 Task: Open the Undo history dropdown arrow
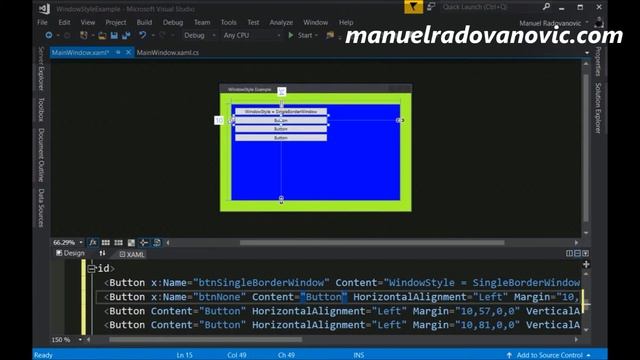(x=153, y=36)
